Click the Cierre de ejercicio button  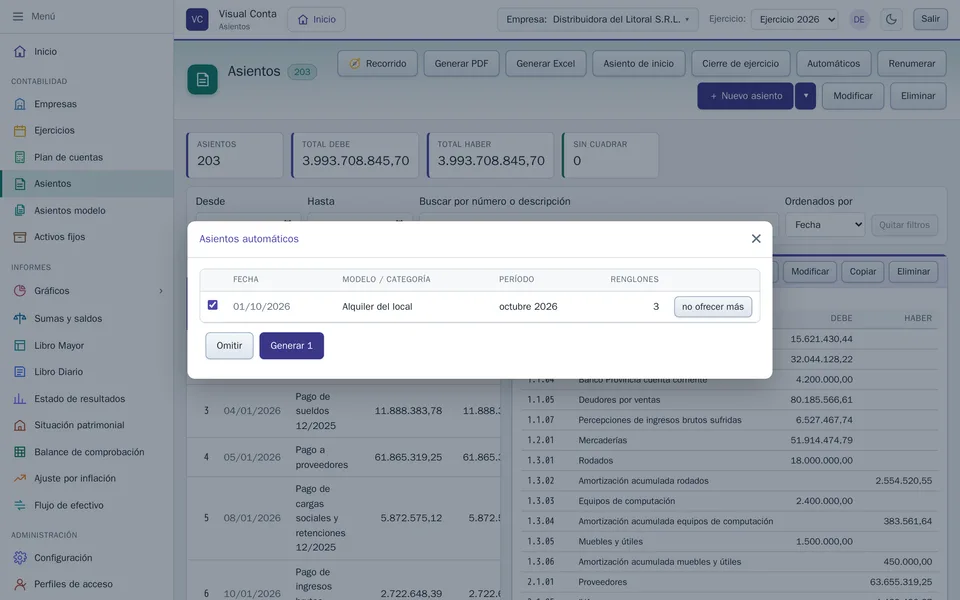click(741, 64)
